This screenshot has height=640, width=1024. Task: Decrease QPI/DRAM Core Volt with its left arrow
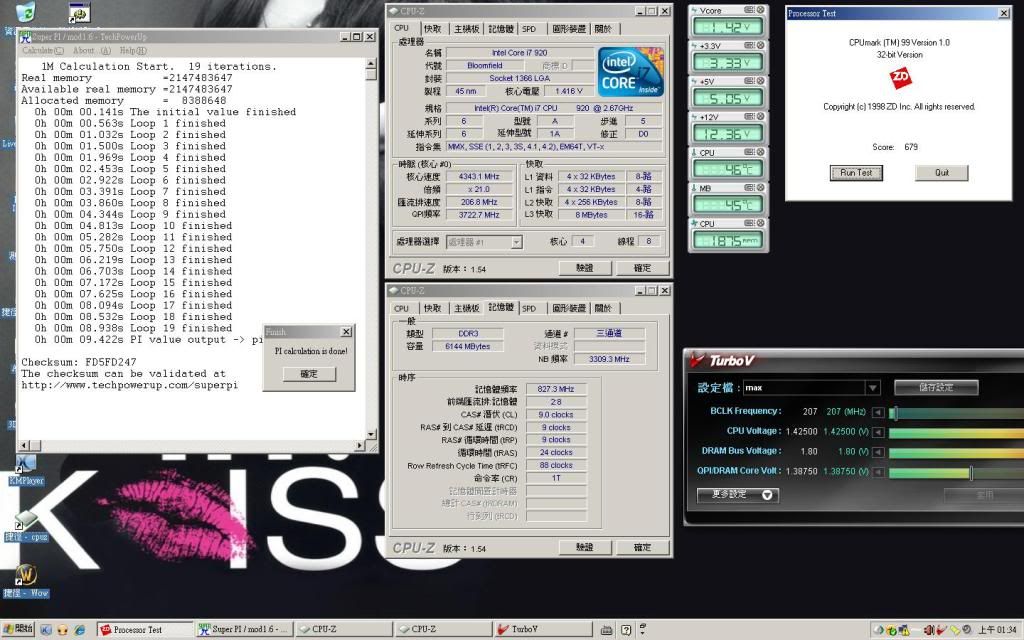878,472
